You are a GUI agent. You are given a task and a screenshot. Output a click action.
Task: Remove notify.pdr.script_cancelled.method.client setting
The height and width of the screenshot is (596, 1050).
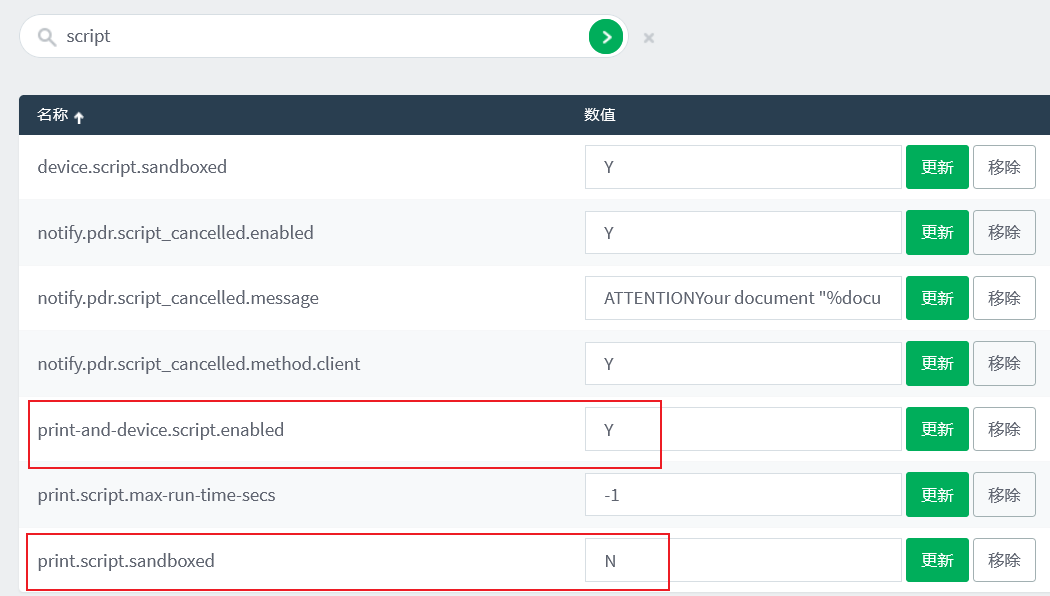coord(1004,364)
